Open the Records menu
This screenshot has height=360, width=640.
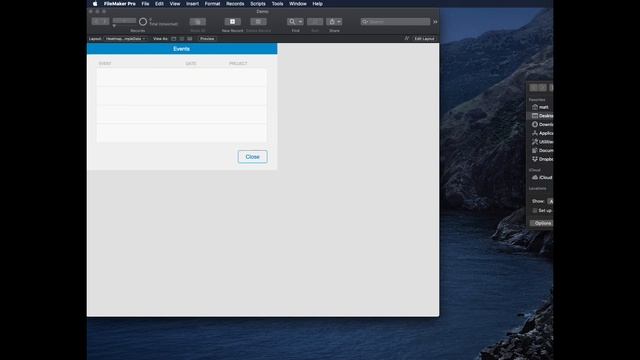[235, 4]
